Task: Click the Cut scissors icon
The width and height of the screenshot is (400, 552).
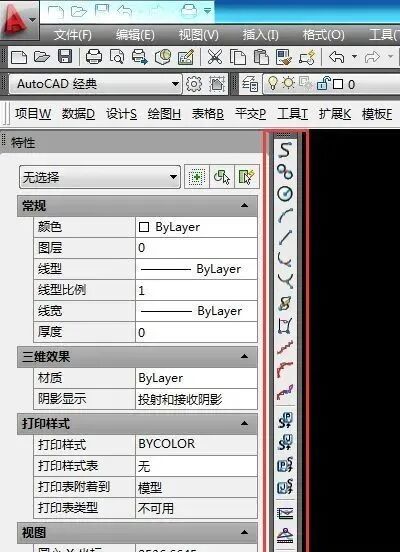Action: [x=215, y=56]
